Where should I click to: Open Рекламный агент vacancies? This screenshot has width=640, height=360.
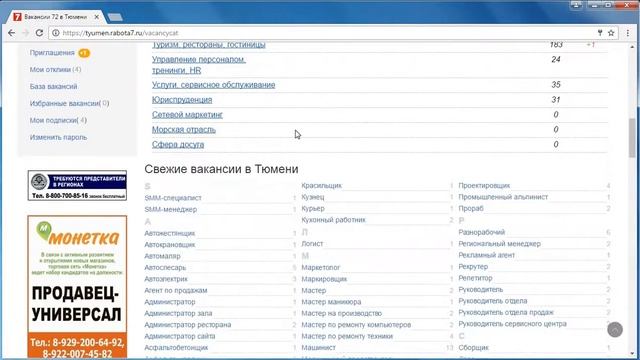coord(487,256)
